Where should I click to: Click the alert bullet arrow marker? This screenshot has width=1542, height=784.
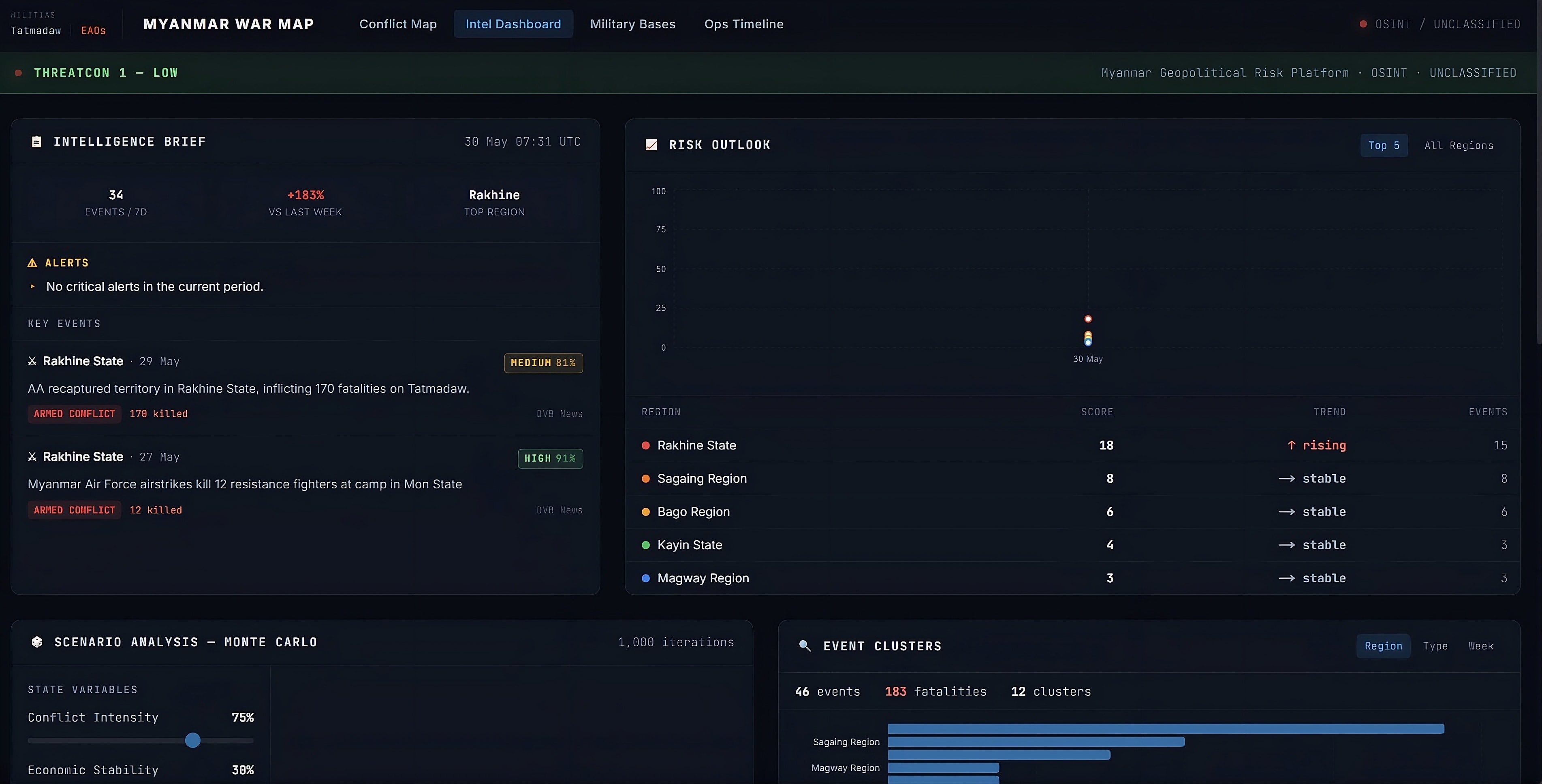click(32, 287)
